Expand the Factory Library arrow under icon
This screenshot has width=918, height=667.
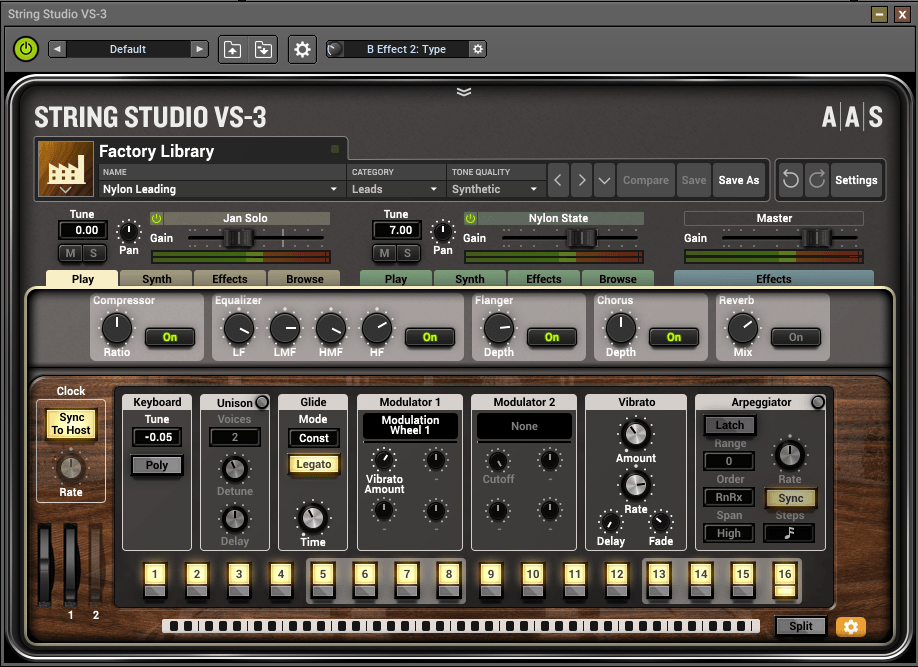pos(66,190)
